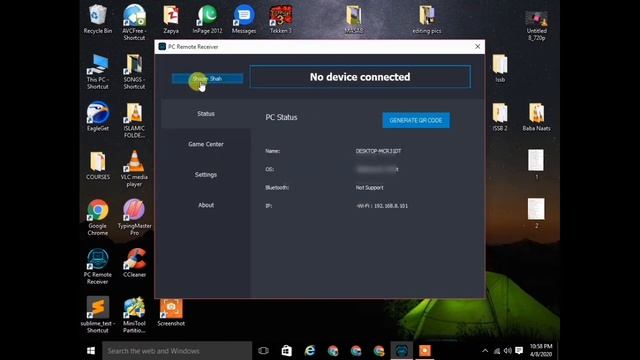Launch Google Chrome desktop shortcut

pos(98,217)
